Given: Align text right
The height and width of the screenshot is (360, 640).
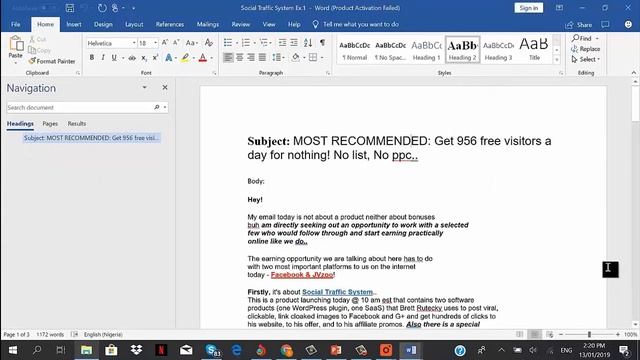Looking at the screenshot, I should pos(251,58).
